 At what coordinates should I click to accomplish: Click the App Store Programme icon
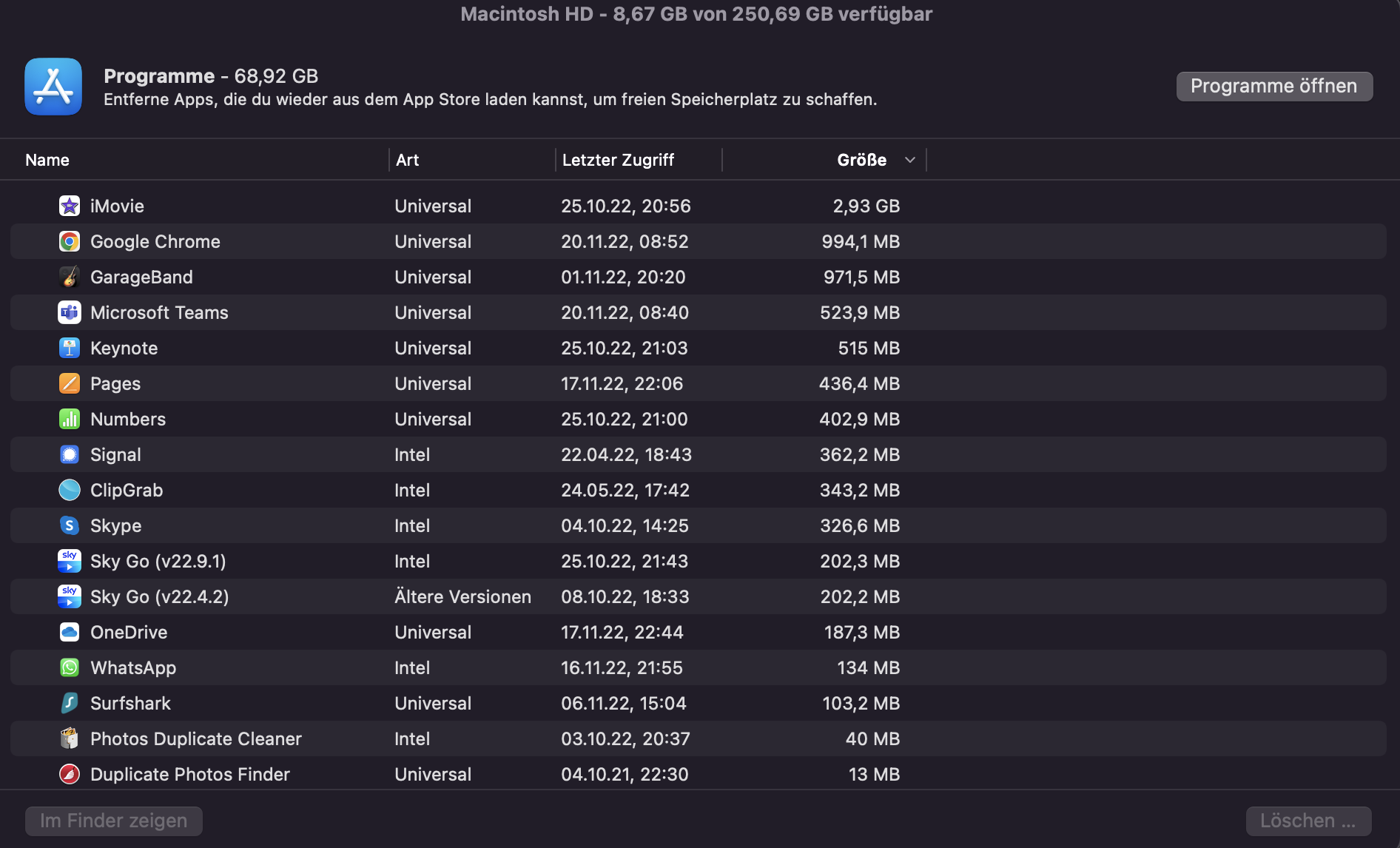pyautogui.click(x=53, y=87)
